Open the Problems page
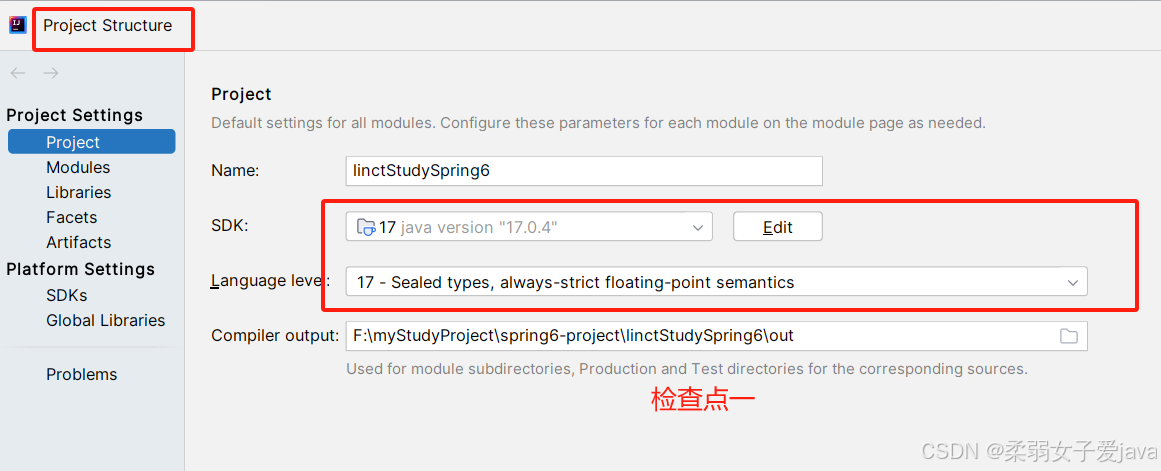The height and width of the screenshot is (471, 1161). click(81, 375)
